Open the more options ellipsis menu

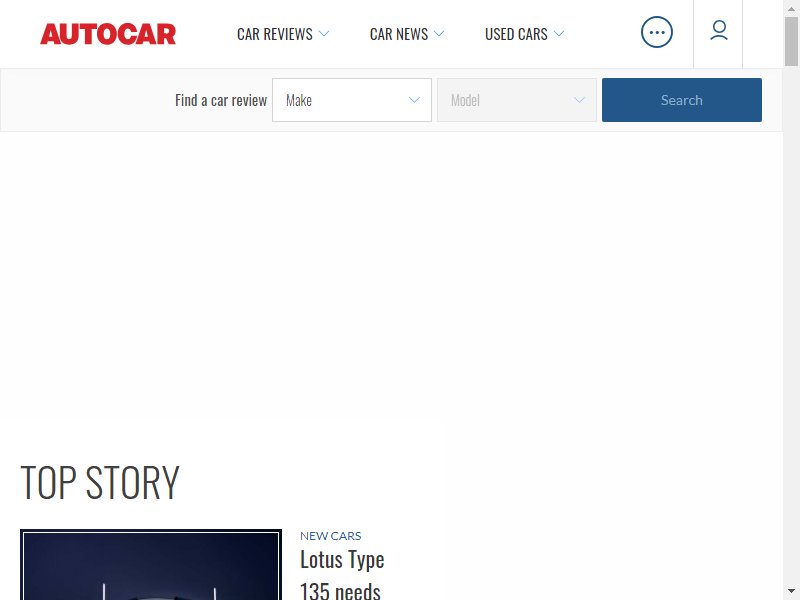pyautogui.click(x=657, y=33)
